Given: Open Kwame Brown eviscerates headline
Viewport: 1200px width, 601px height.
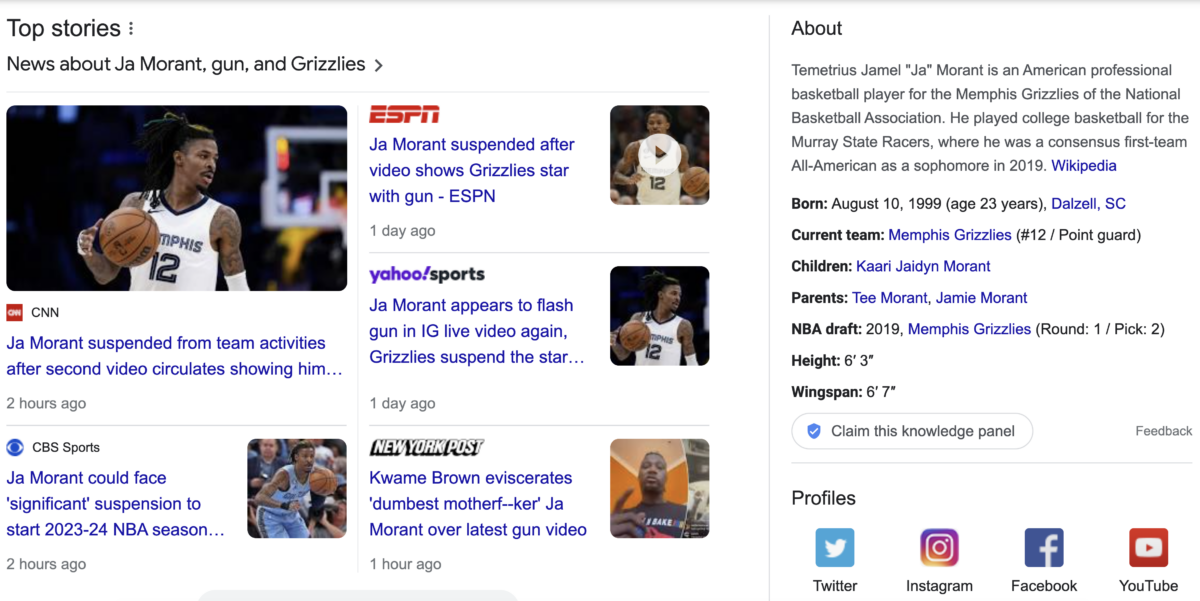Looking at the screenshot, I should point(478,504).
